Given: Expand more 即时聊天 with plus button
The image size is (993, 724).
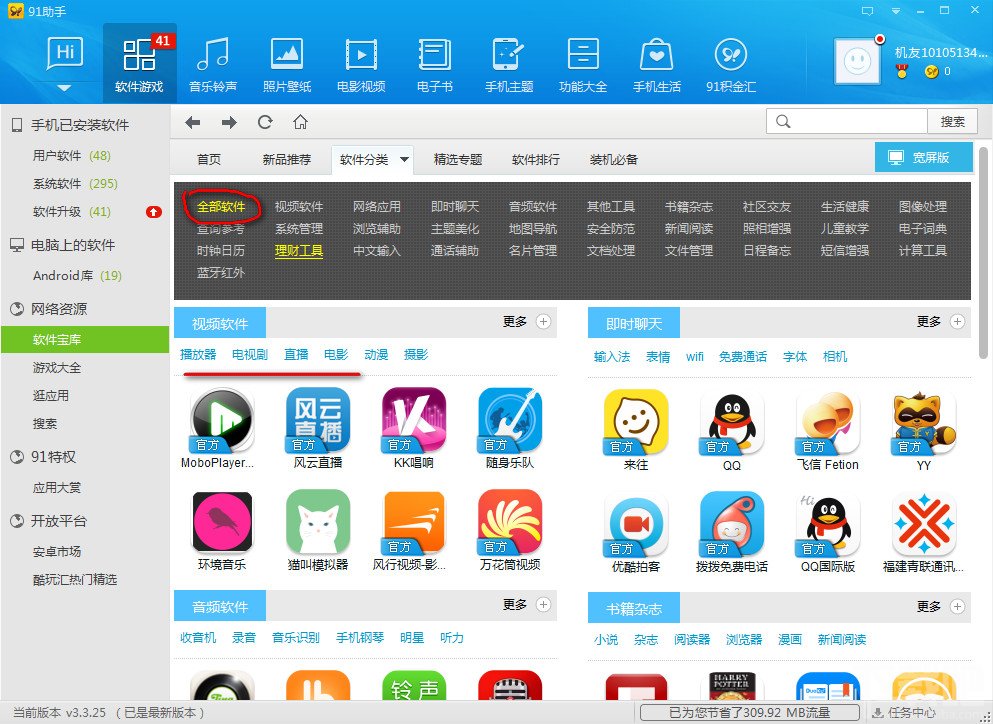Looking at the screenshot, I should 957,321.
